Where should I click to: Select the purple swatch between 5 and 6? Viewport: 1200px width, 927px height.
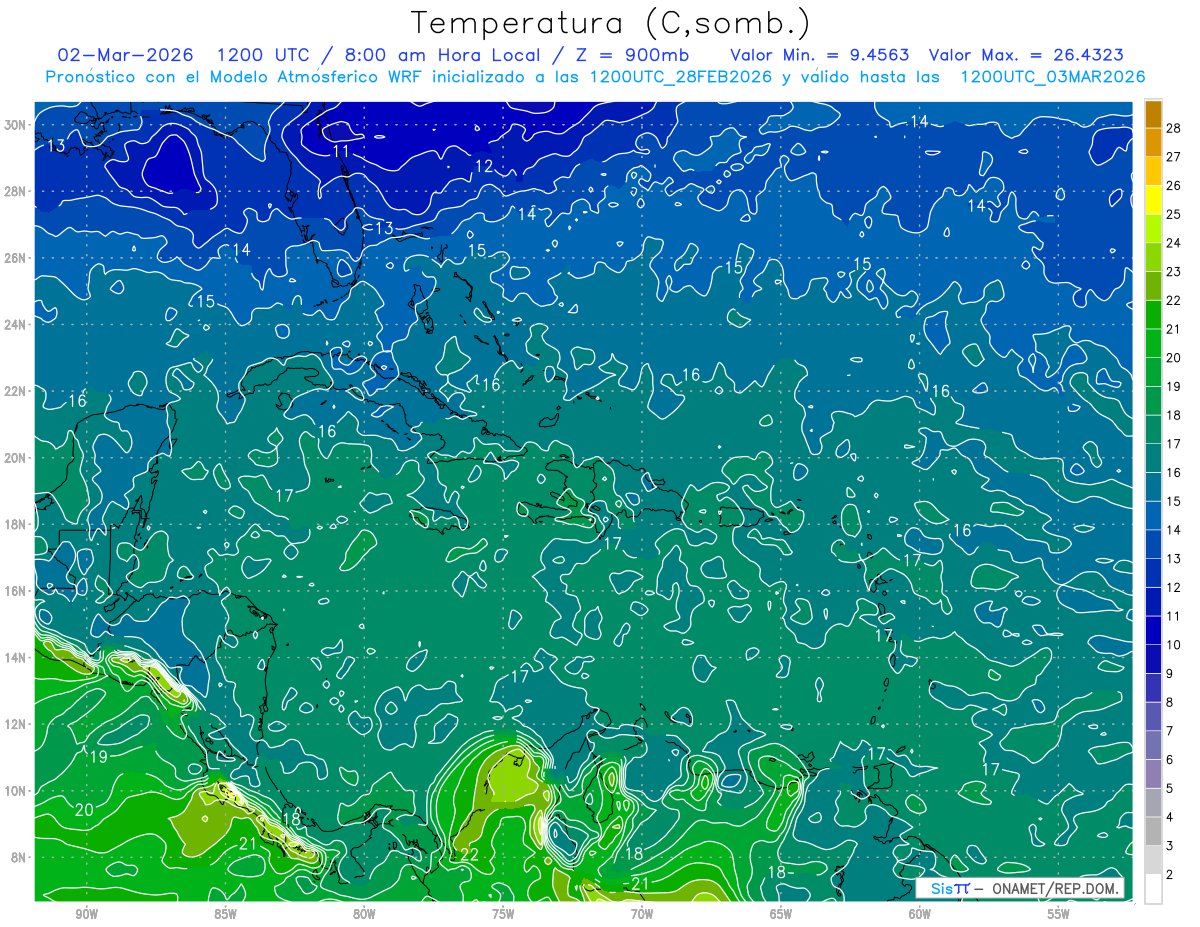1153,774
